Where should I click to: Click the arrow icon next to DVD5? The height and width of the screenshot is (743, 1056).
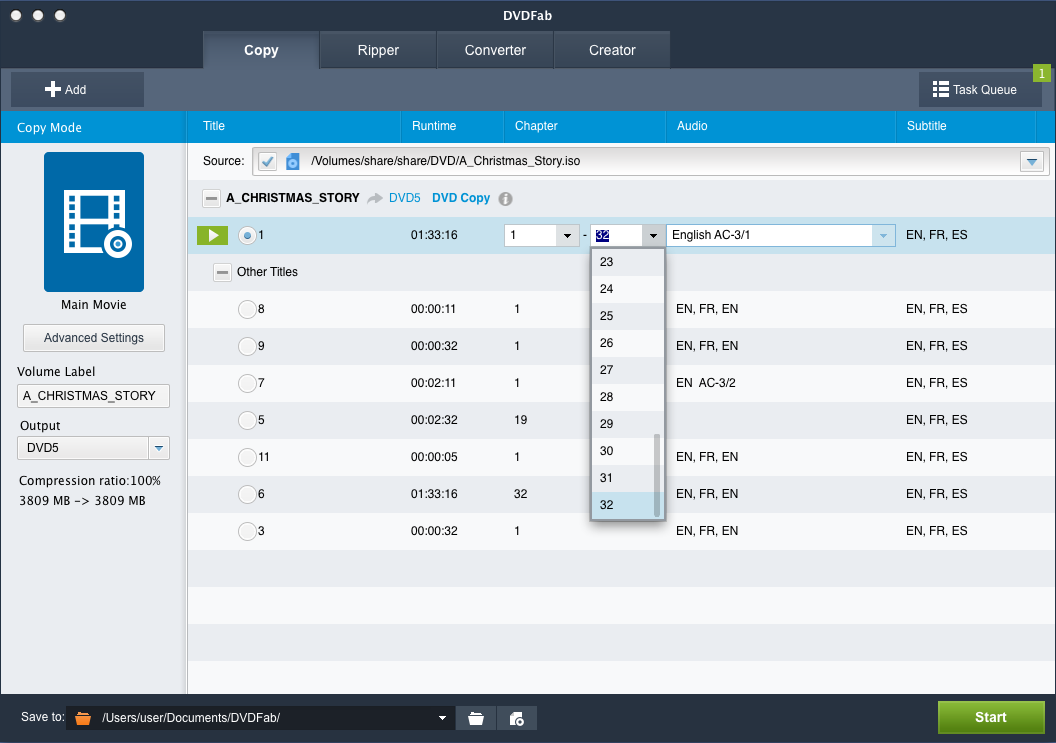375,198
